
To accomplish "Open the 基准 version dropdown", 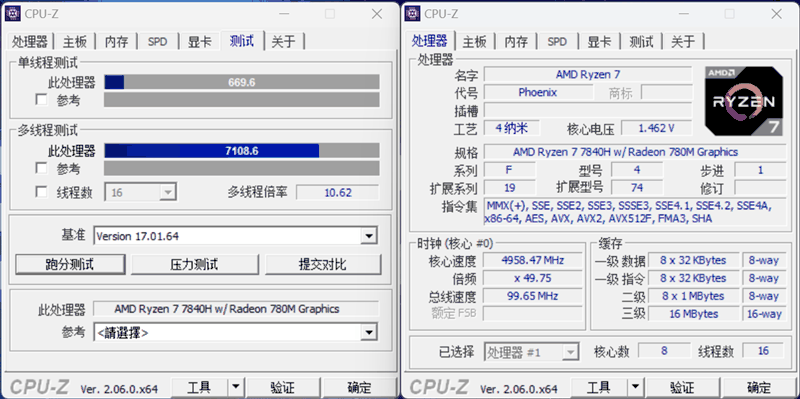I will pos(368,236).
